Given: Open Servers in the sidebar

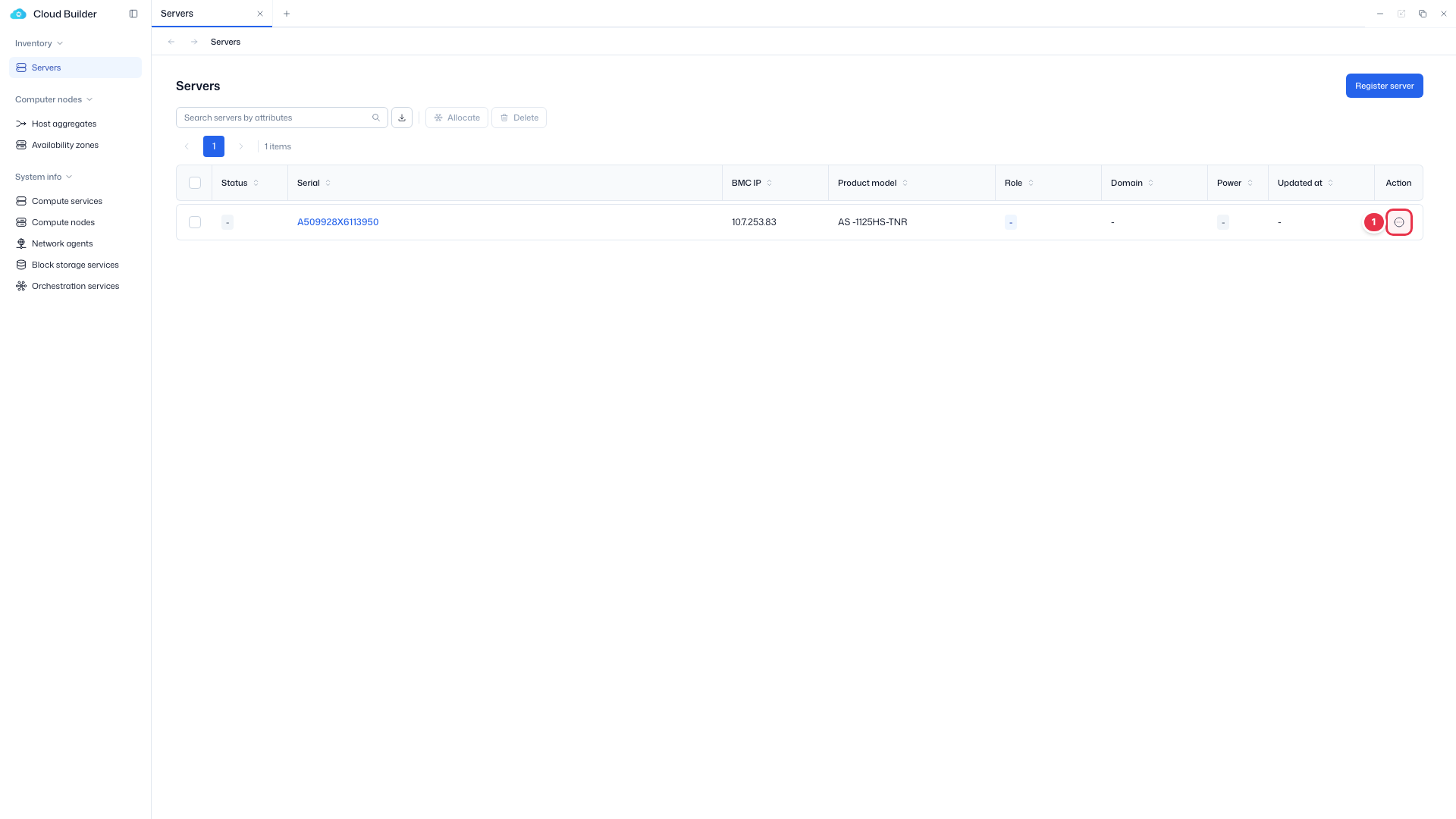Looking at the screenshot, I should point(75,67).
